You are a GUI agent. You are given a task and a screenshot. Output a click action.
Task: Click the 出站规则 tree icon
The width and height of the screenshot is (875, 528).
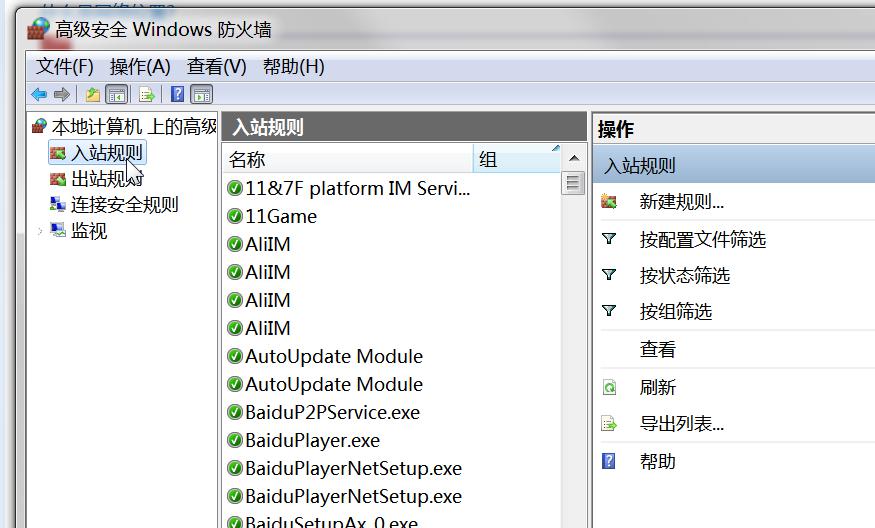pyautogui.click(x=57, y=179)
